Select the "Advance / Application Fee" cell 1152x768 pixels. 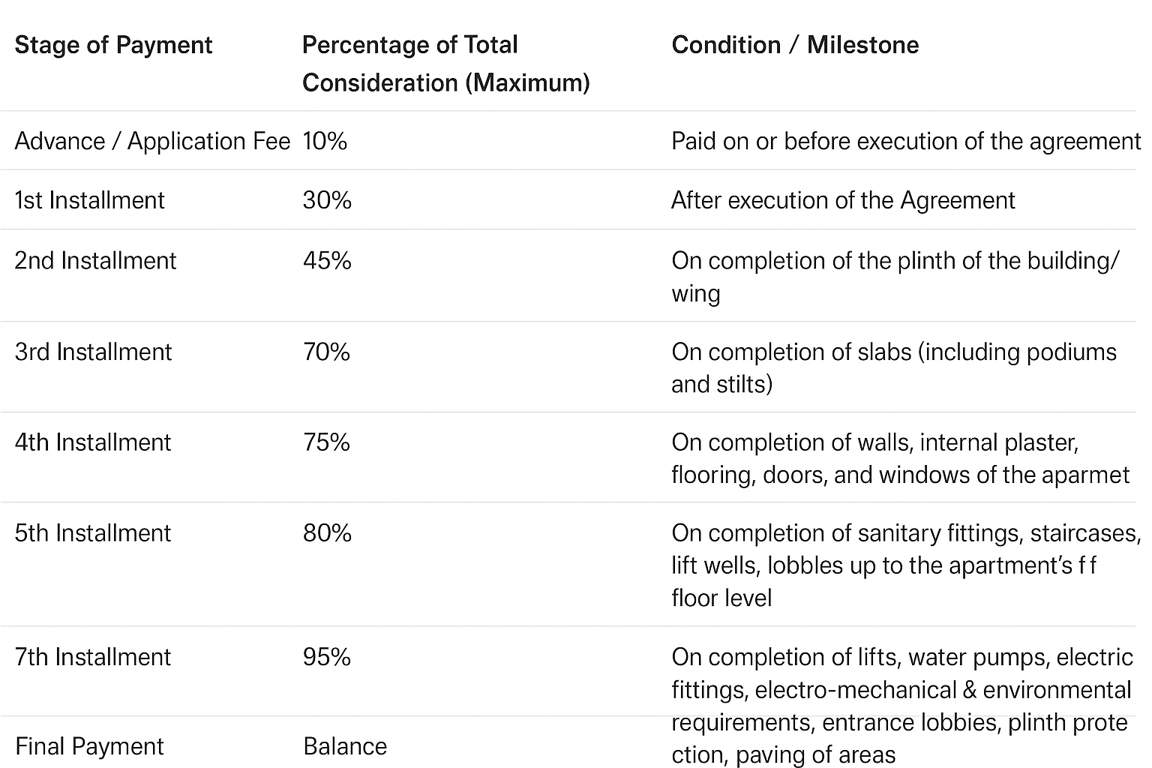point(152,141)
